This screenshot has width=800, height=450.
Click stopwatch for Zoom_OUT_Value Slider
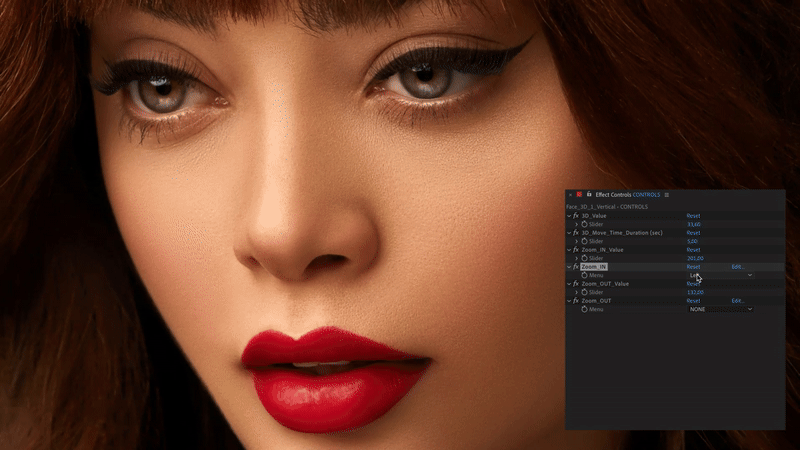(x=584, y=292)
